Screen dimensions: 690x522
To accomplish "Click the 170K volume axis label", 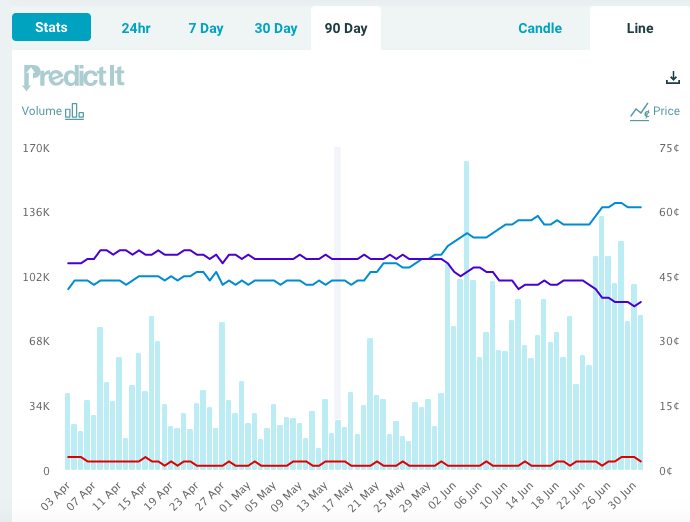I will [36, 148].
